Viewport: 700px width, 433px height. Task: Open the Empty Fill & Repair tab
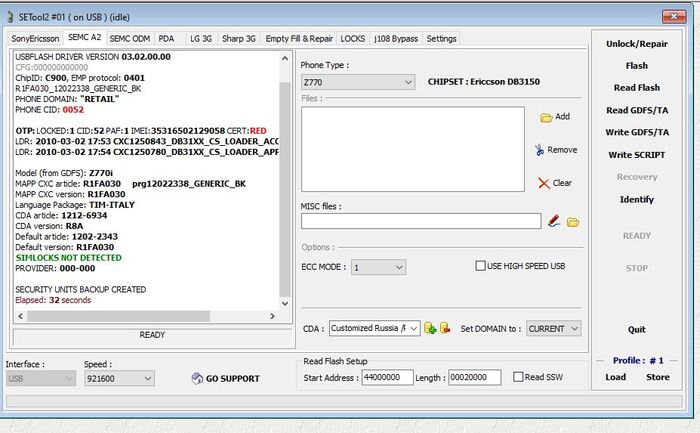(299, 39)
